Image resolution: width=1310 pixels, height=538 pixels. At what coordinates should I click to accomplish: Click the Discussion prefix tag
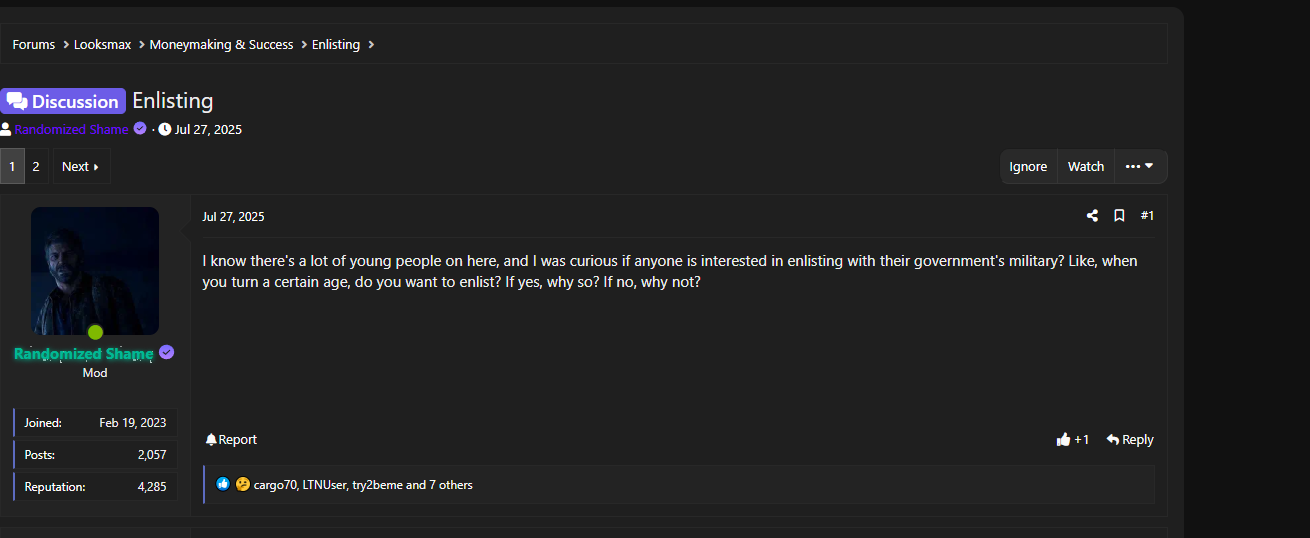[x=63, y=101]
